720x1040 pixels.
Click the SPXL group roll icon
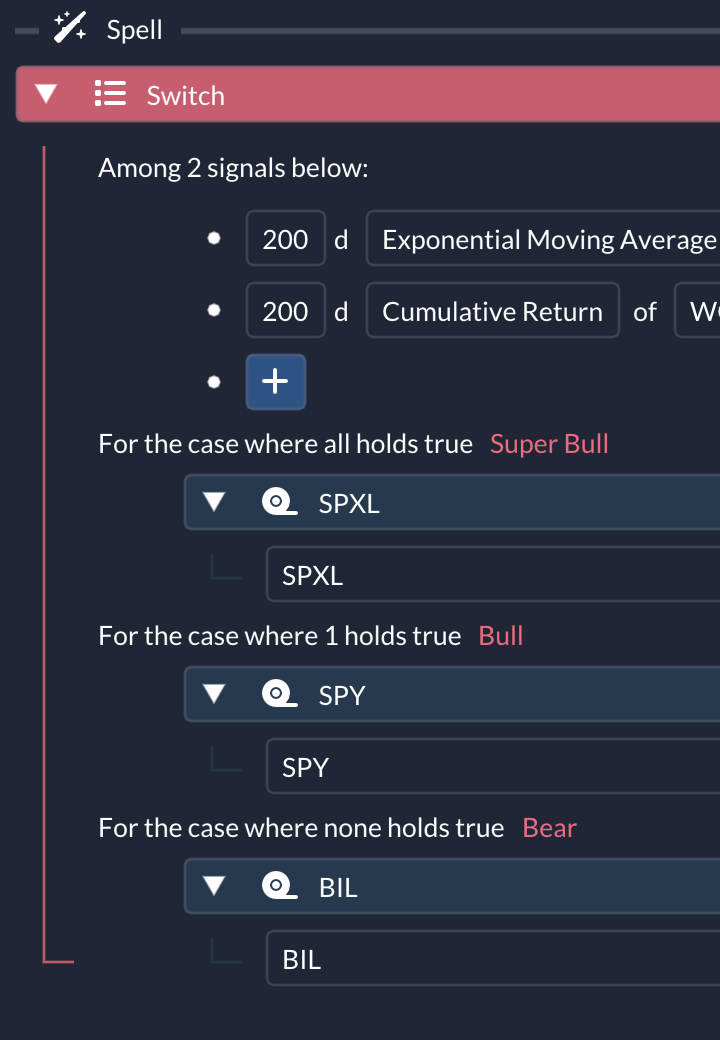(x=278, y=502)
